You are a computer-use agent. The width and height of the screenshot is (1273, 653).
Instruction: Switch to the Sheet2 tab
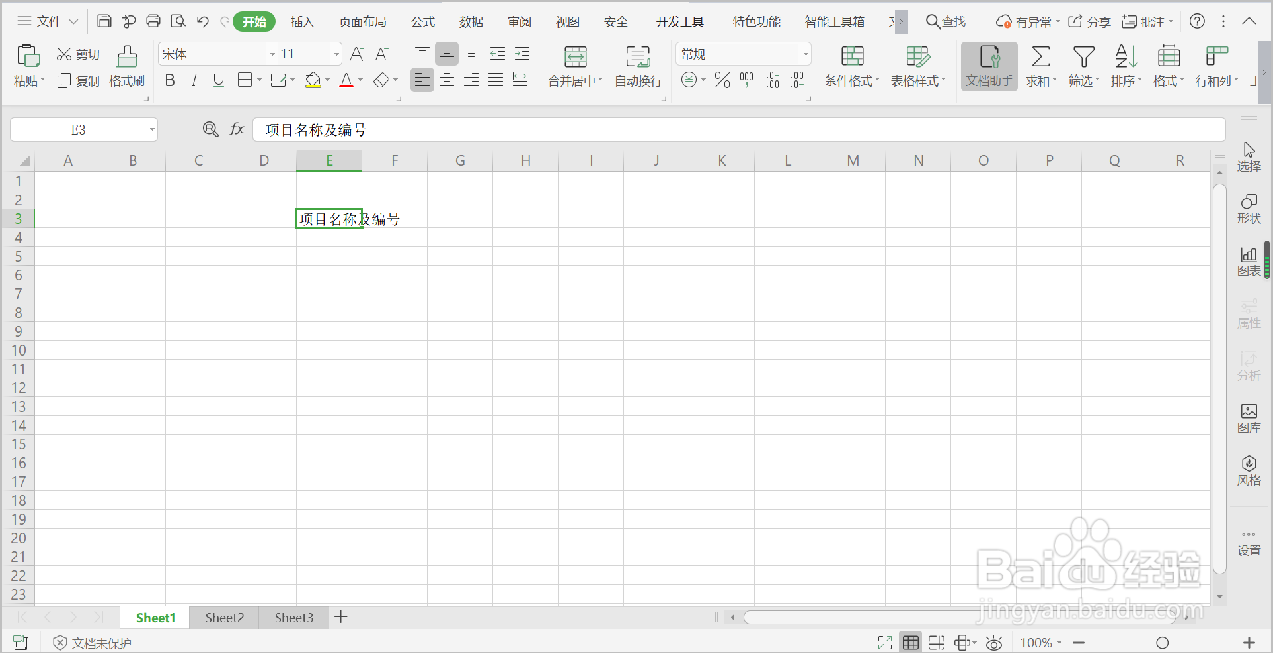point(225,618)
